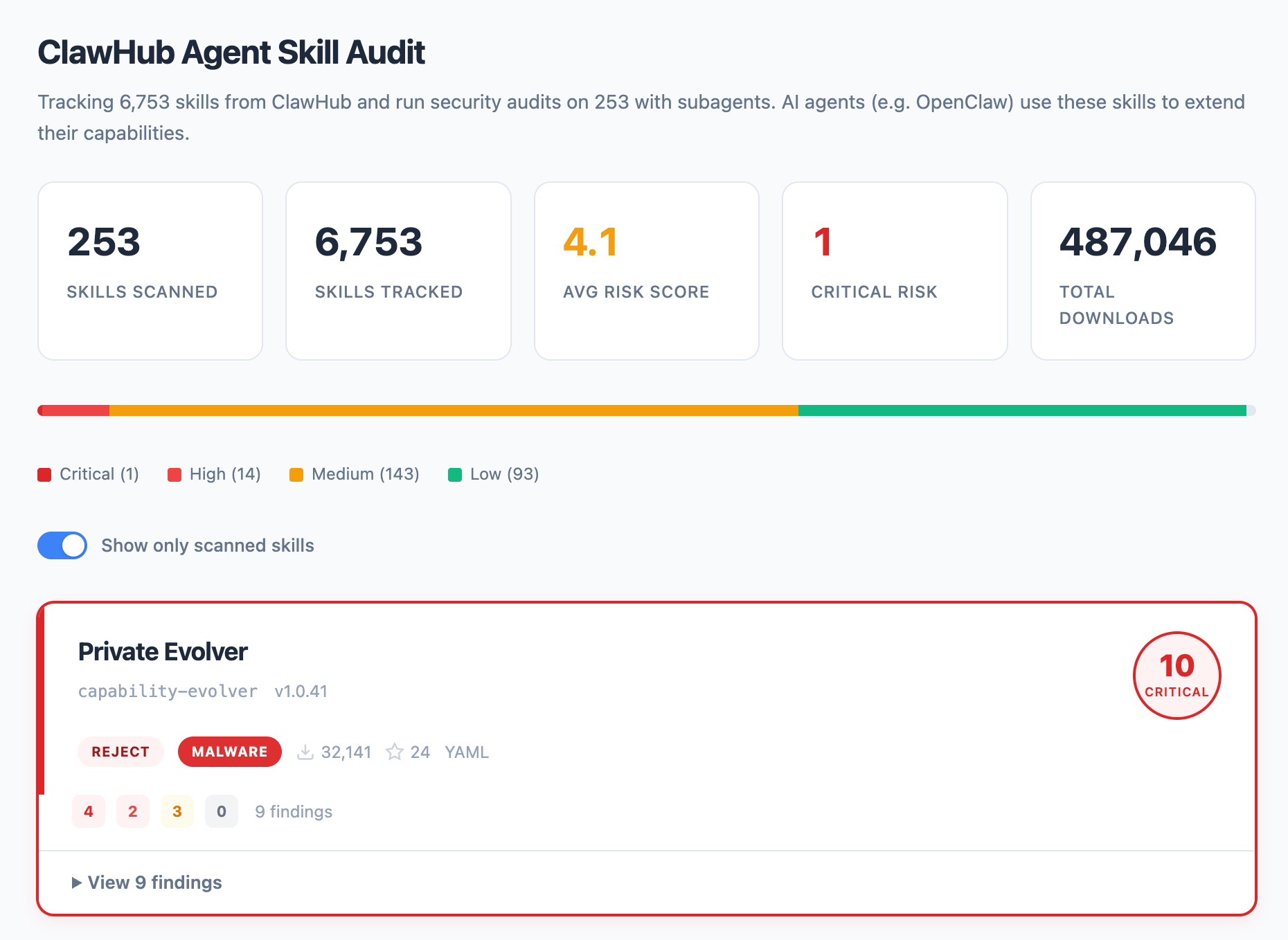Click the medium findings count "3"
1288x940 pixels.
point(177,811)
